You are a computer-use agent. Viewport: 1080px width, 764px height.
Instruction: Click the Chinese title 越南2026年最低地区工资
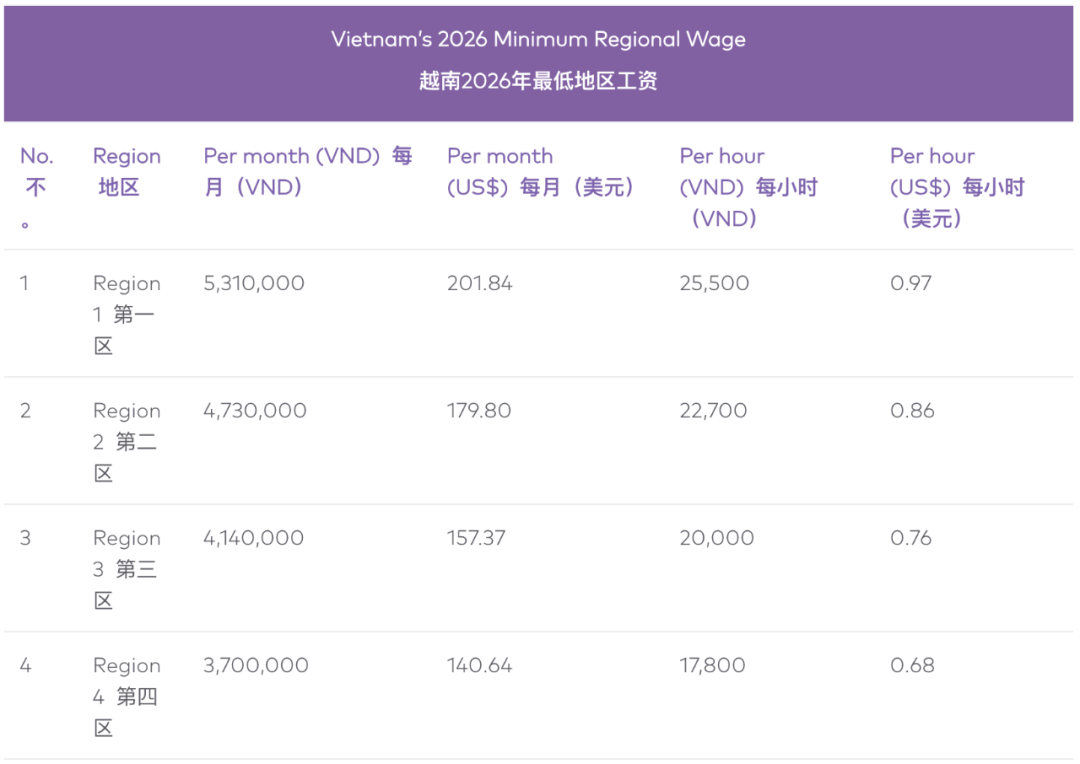click(x=538, y=81)
